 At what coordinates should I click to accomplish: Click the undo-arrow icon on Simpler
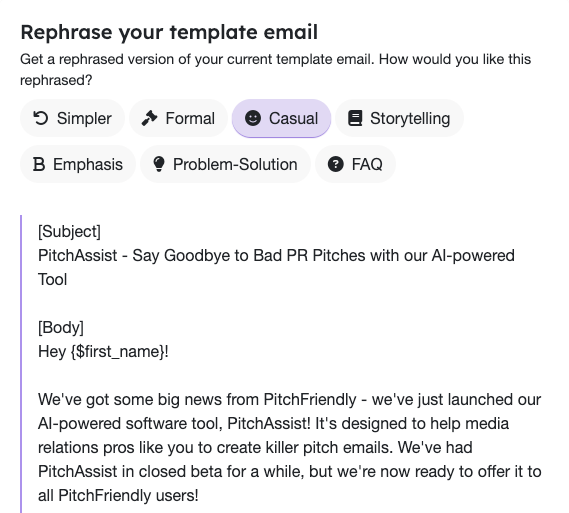click(x=41, y=118)
